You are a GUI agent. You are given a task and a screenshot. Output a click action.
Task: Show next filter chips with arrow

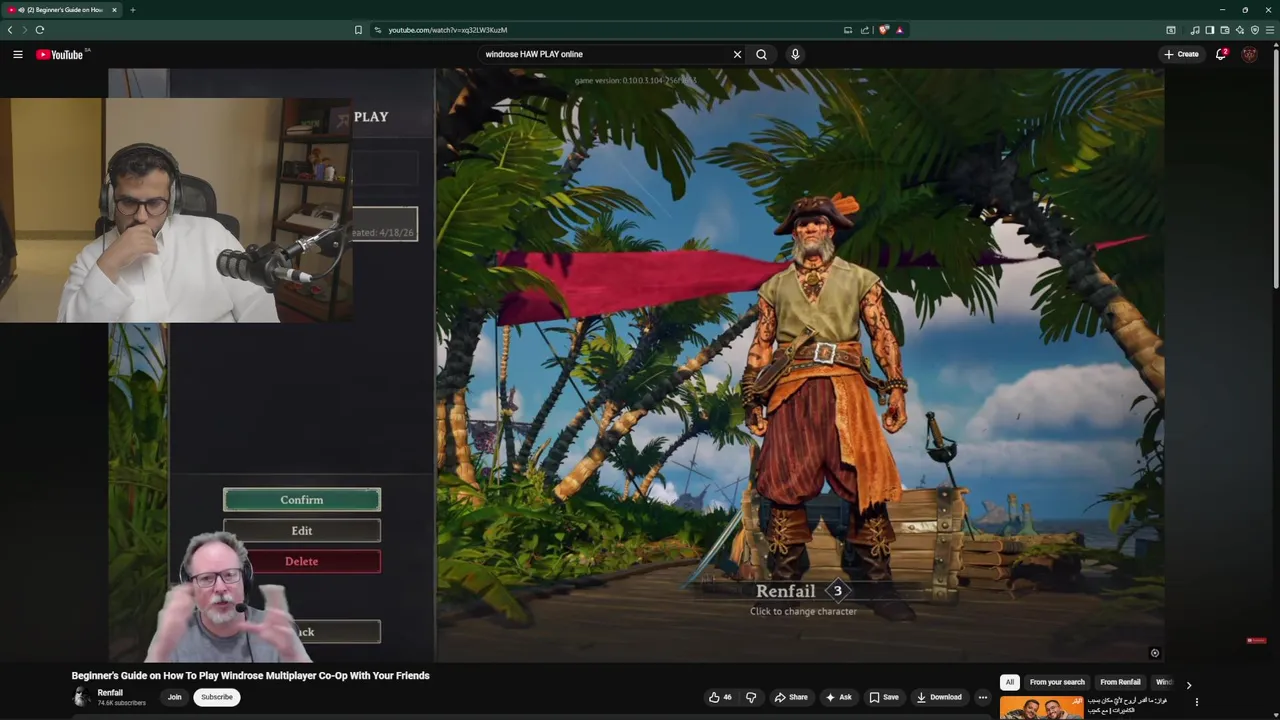1188,685
